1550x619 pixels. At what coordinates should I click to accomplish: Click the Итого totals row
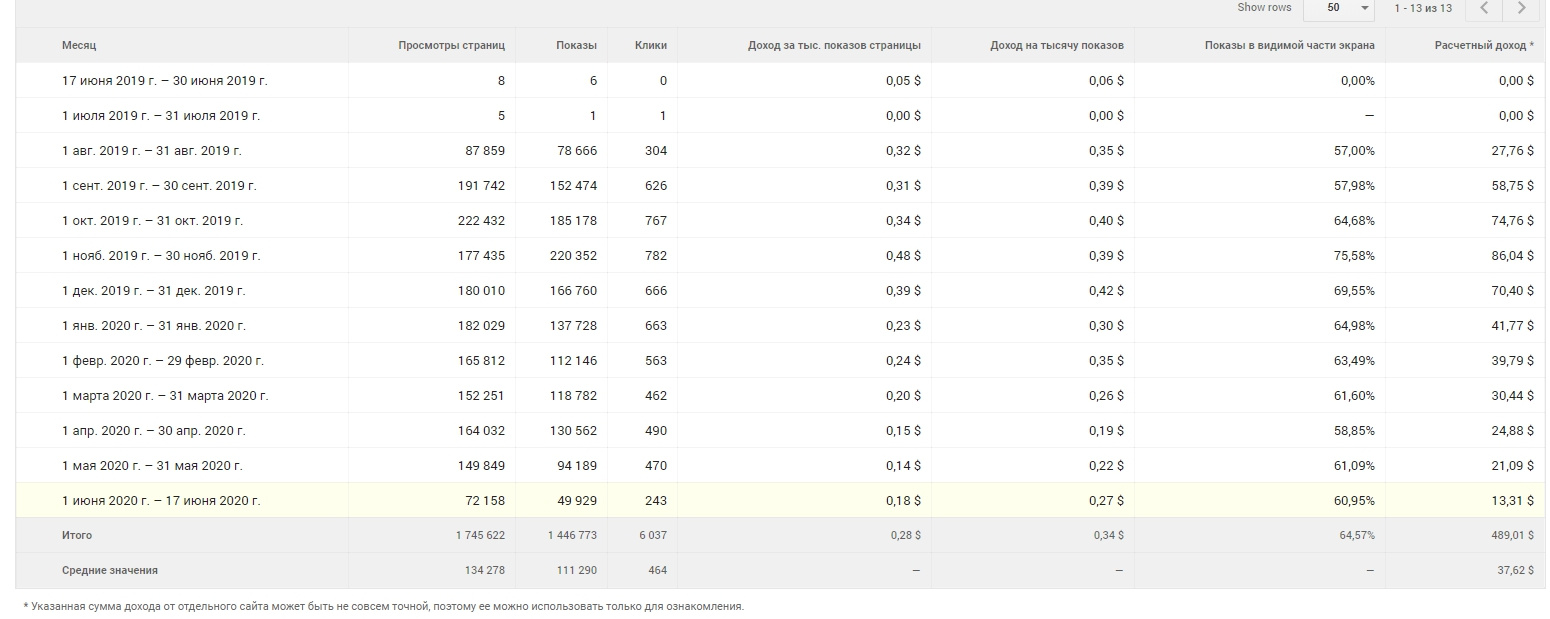click(x=77, y=535)
